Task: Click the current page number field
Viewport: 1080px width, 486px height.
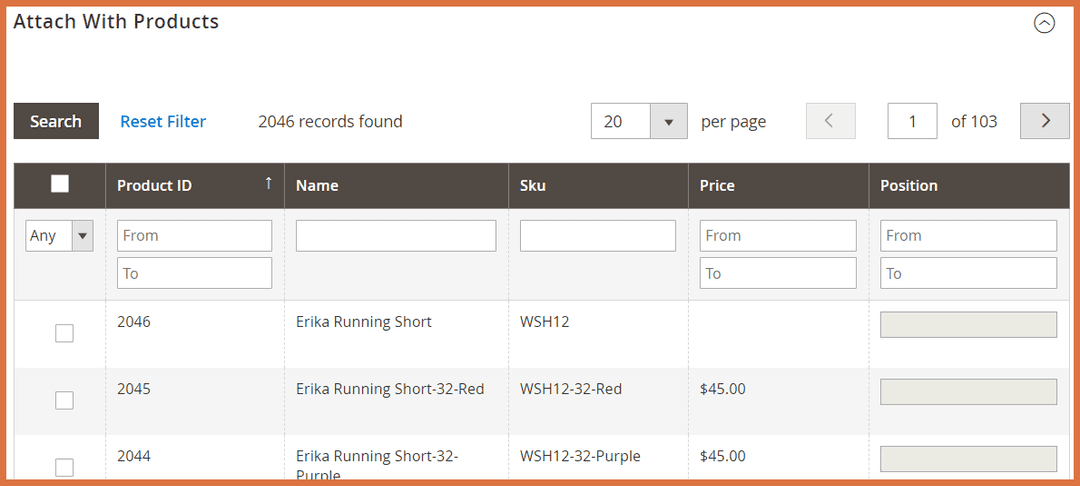Action: [912, 121]
